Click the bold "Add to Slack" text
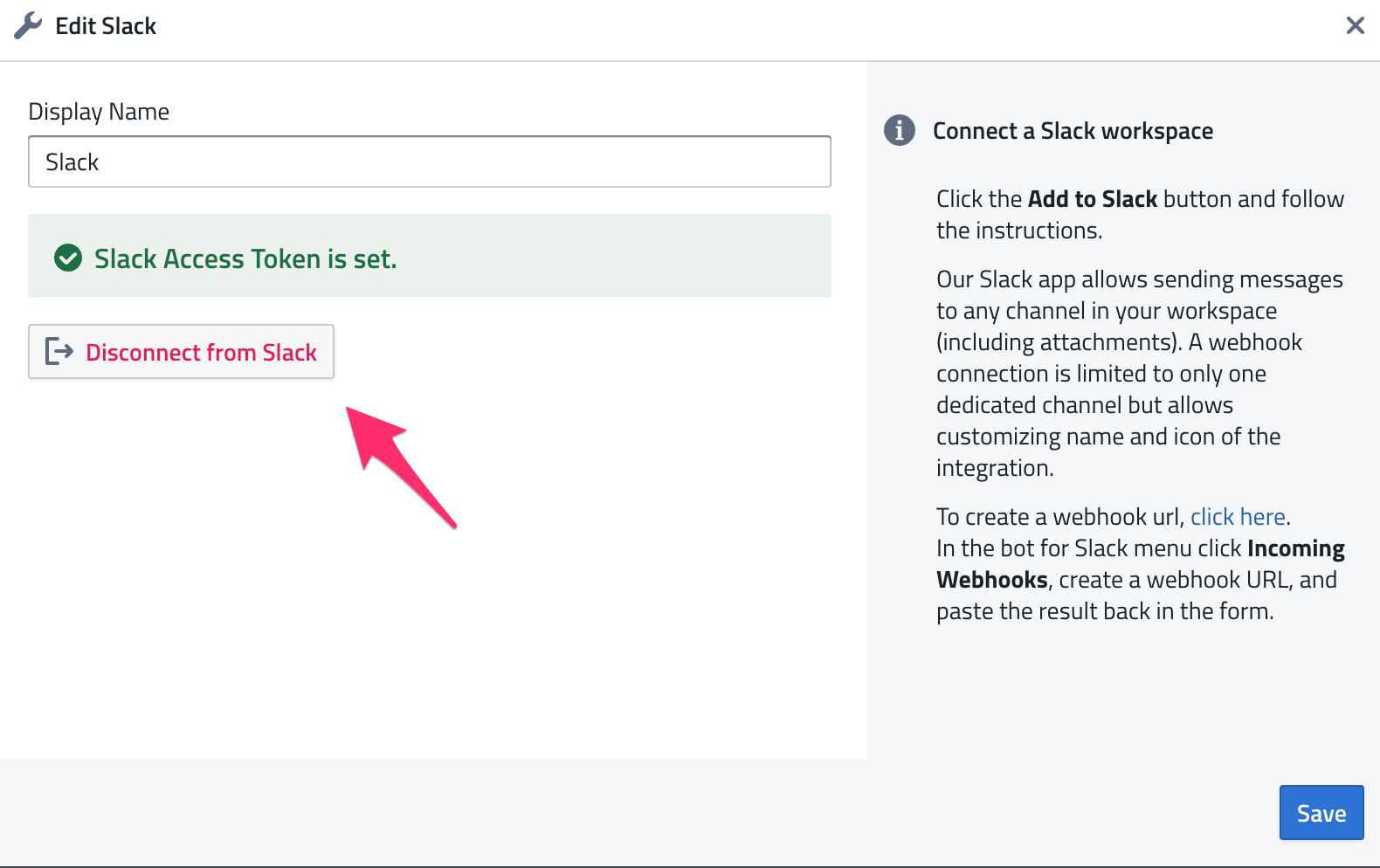Screen dimensions: 1380x868 (x=1092, y=199)
